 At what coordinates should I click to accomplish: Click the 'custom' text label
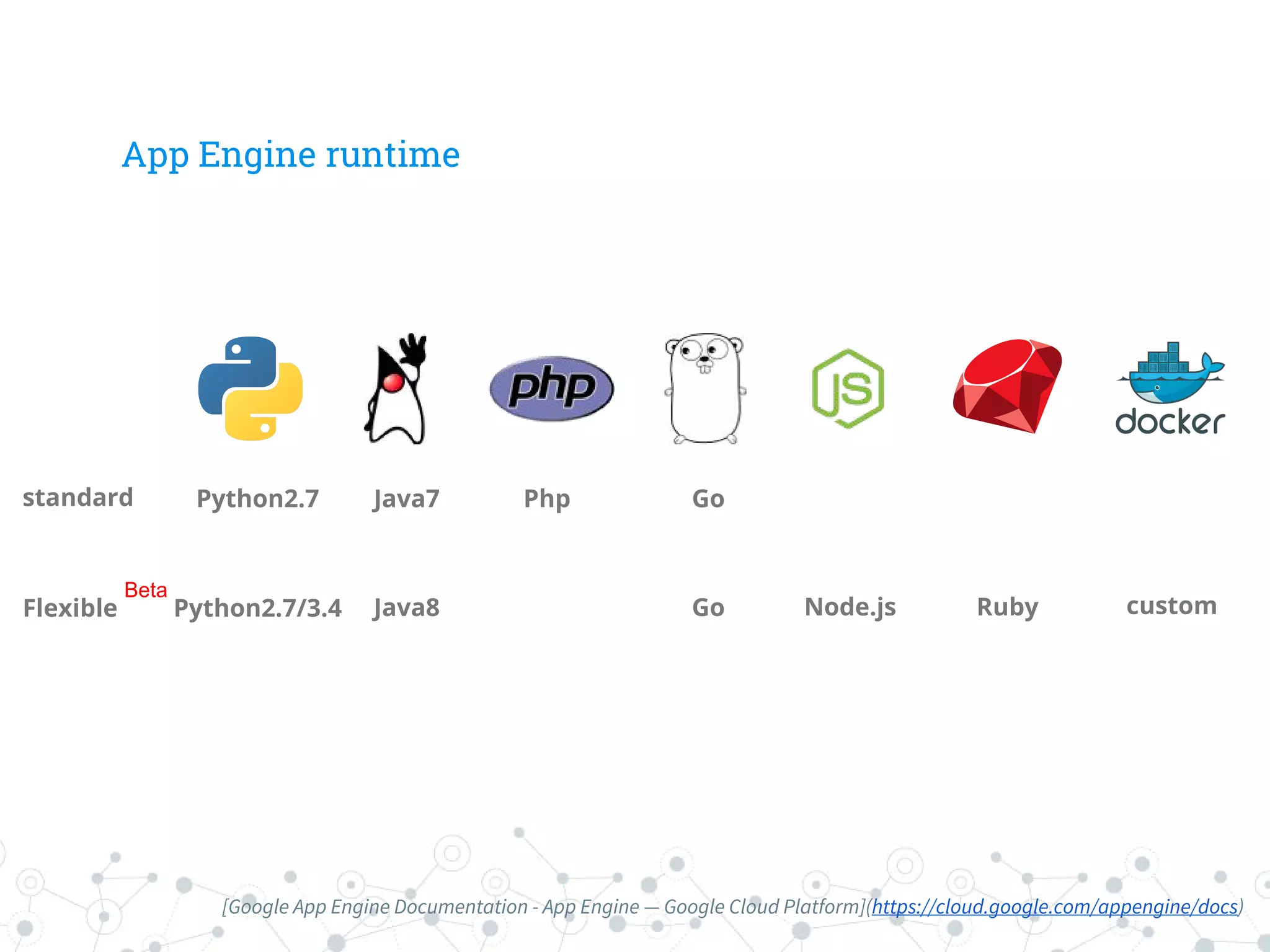(1171, 606)
